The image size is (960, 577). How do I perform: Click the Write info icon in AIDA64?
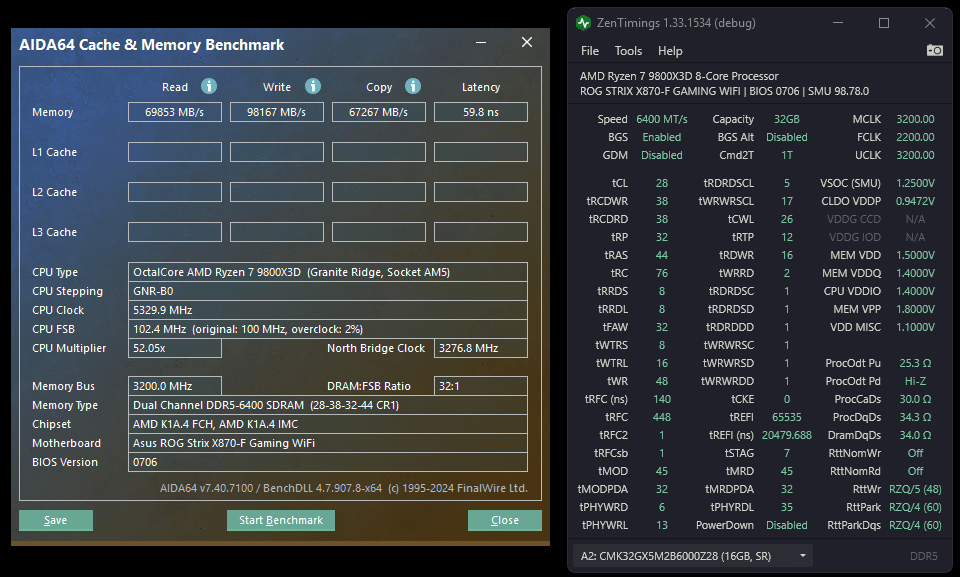(x=313, y=86)
